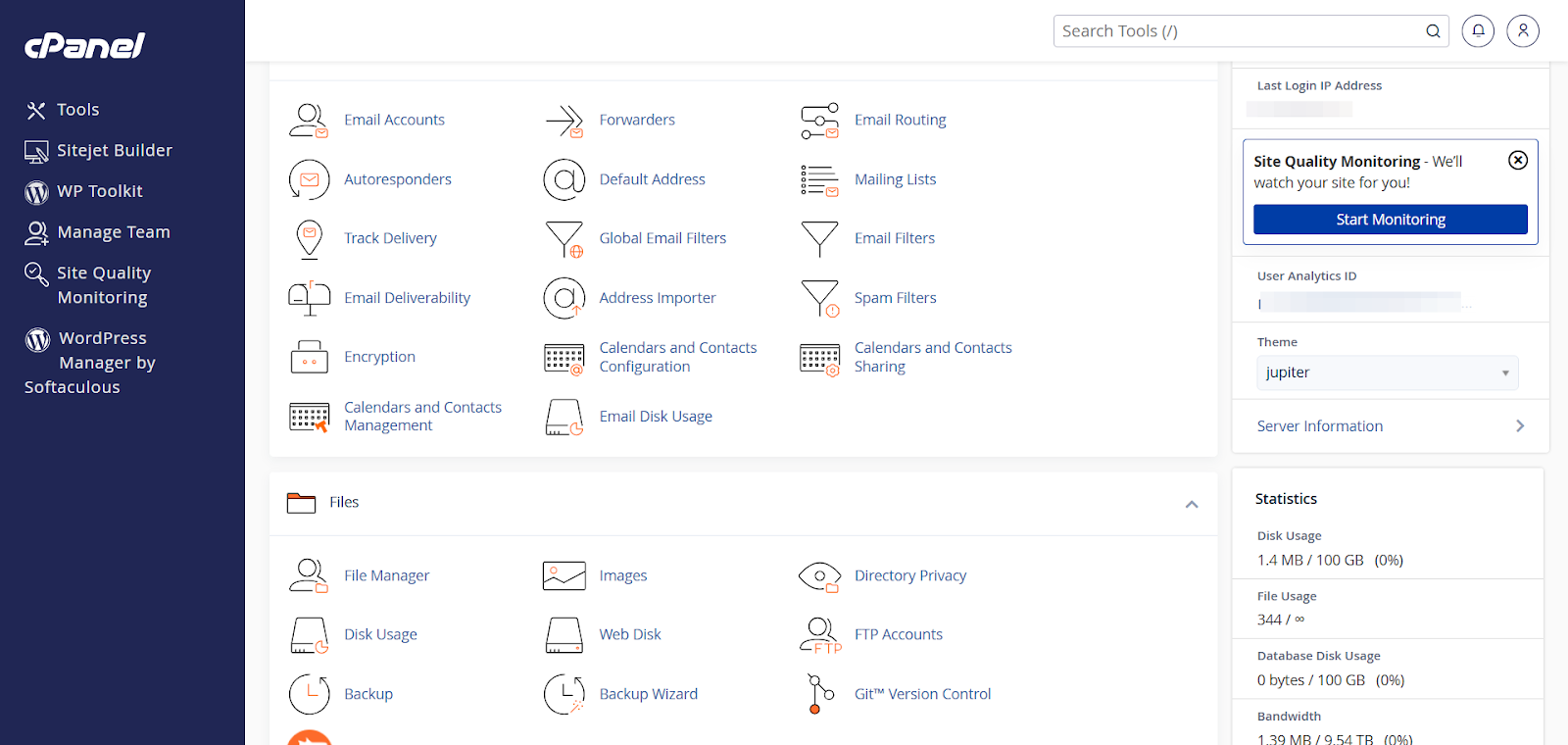Open Calendars and Contacts Management icon
1568x745 pixels.
click(309, 417)
